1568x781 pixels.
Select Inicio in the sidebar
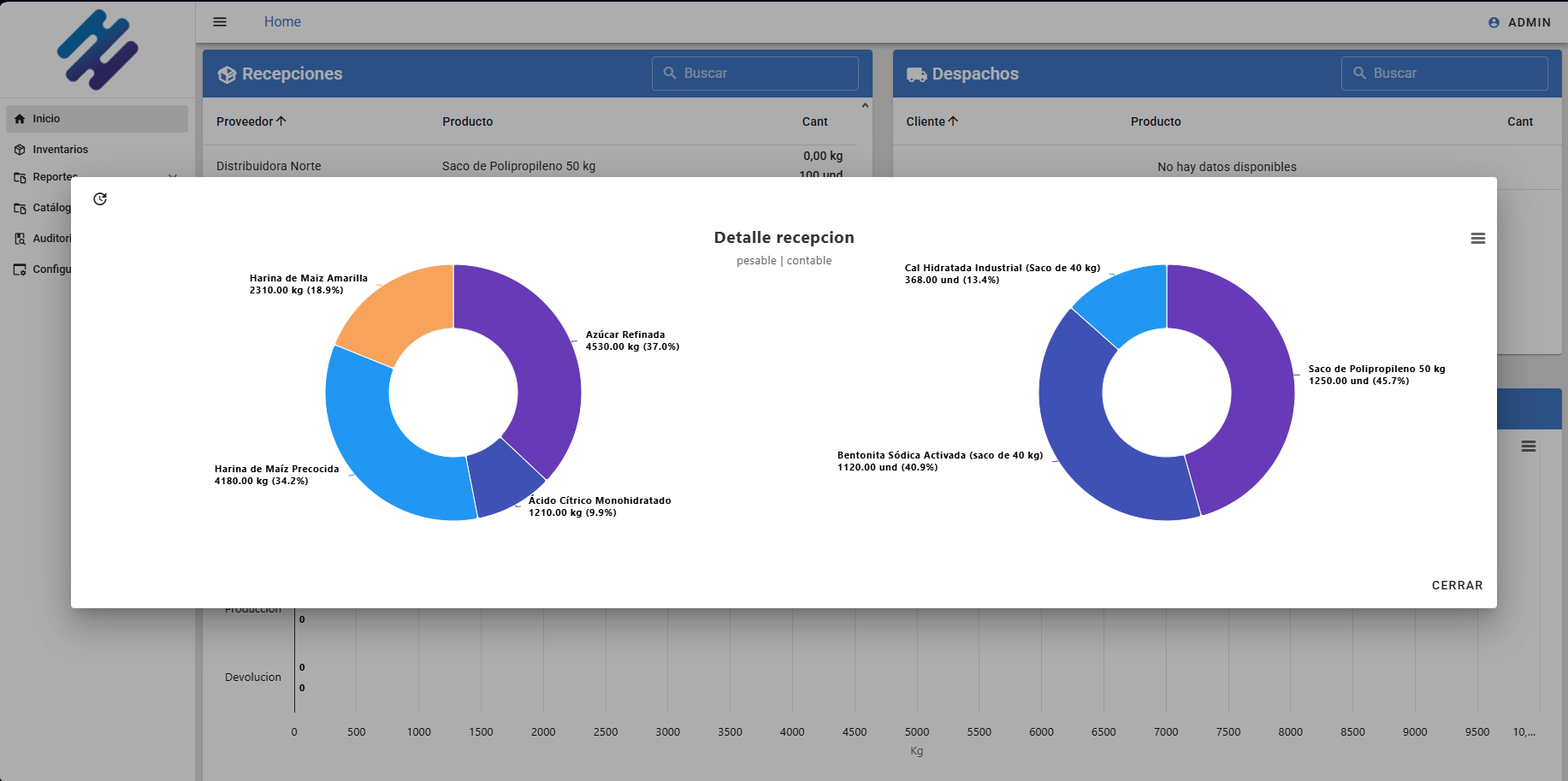click(47, 119)
